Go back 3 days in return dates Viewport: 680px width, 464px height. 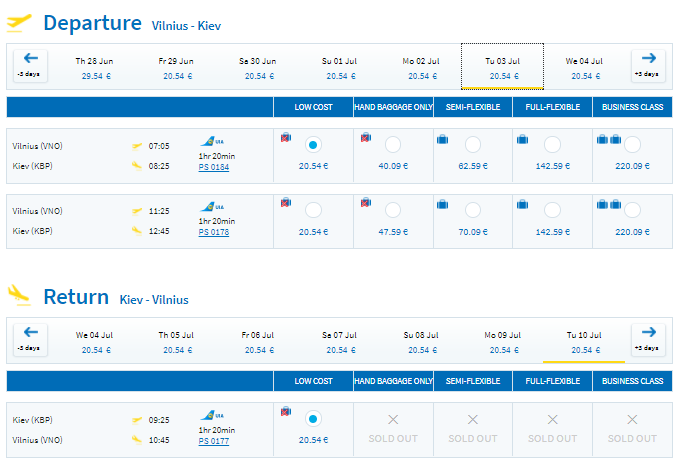(x=30, y=340)
